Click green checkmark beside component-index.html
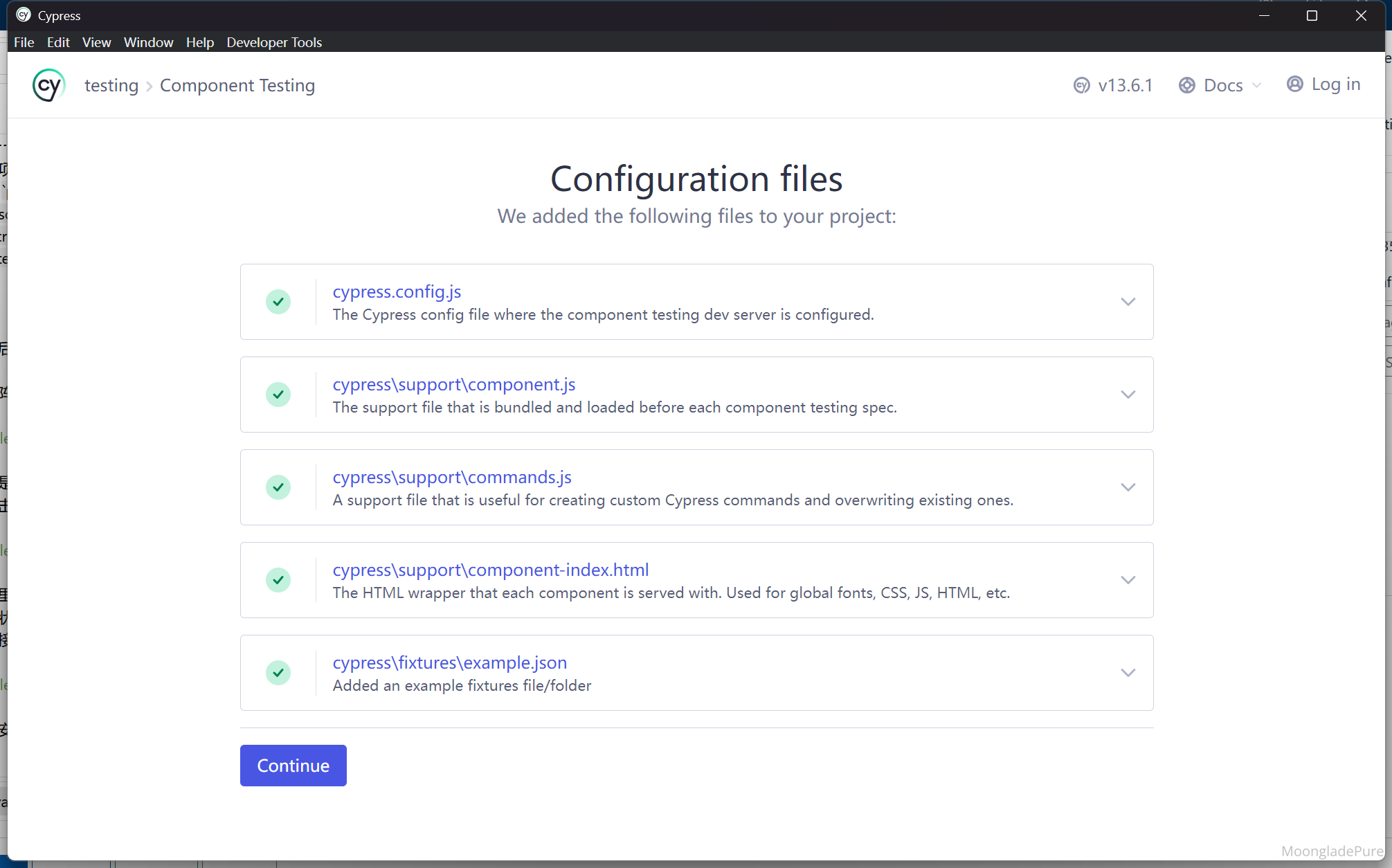The image size is (1392, 868). point(278,580)
